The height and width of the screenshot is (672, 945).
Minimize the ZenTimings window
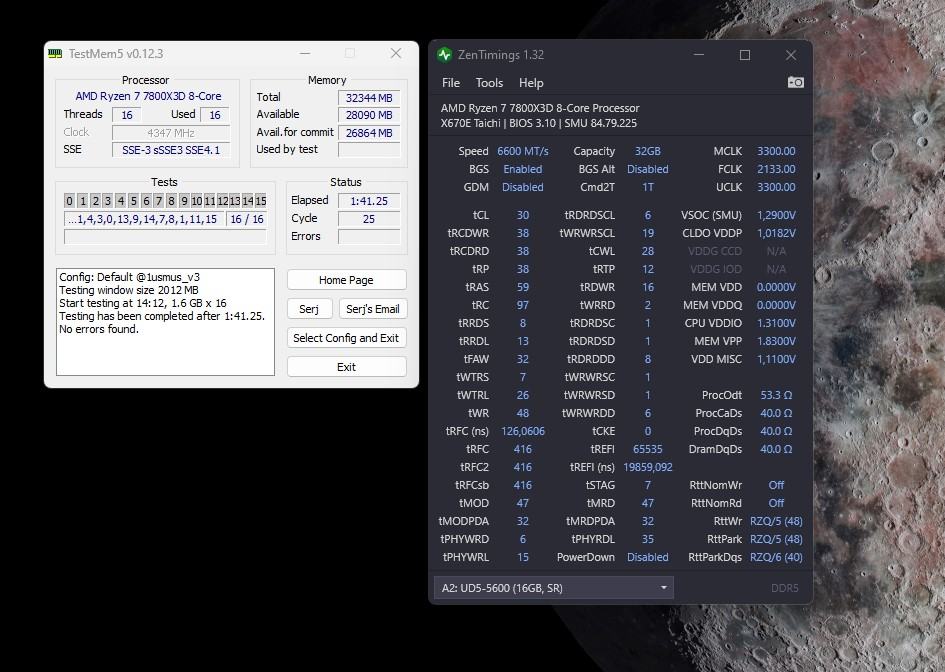pyautogui.click(x=699, y=55)
